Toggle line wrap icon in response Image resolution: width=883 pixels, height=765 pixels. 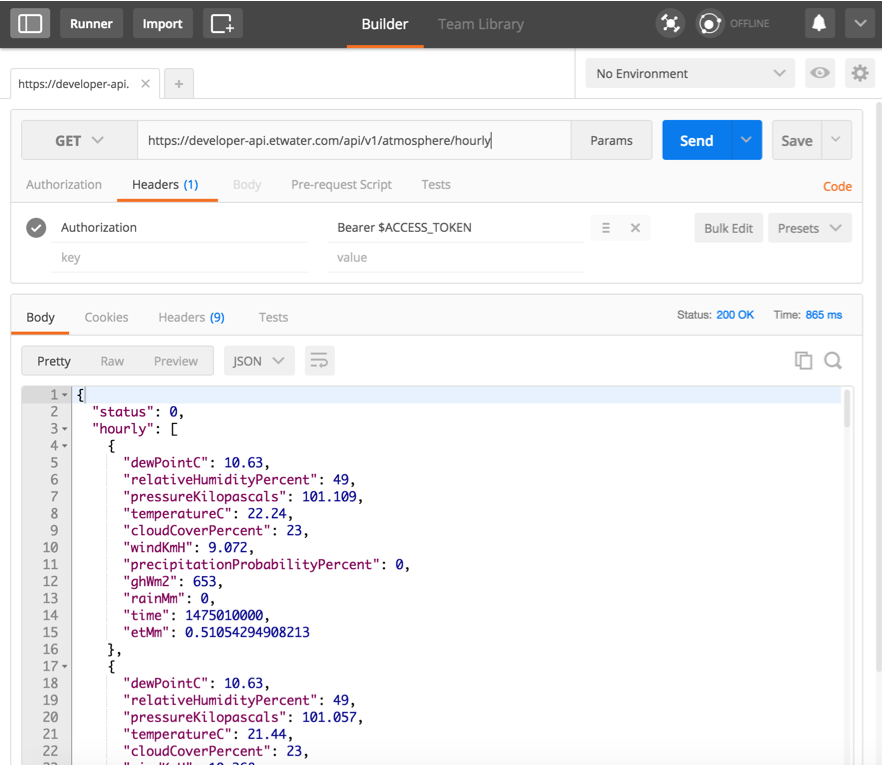click(x=319, y=361)
